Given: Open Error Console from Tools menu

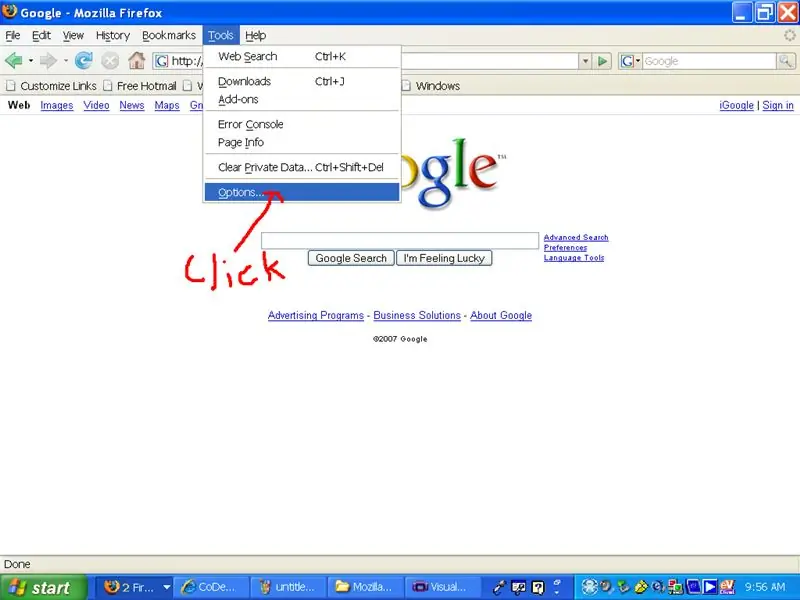Looking at the screenshot, I should [x=302, y=124].
